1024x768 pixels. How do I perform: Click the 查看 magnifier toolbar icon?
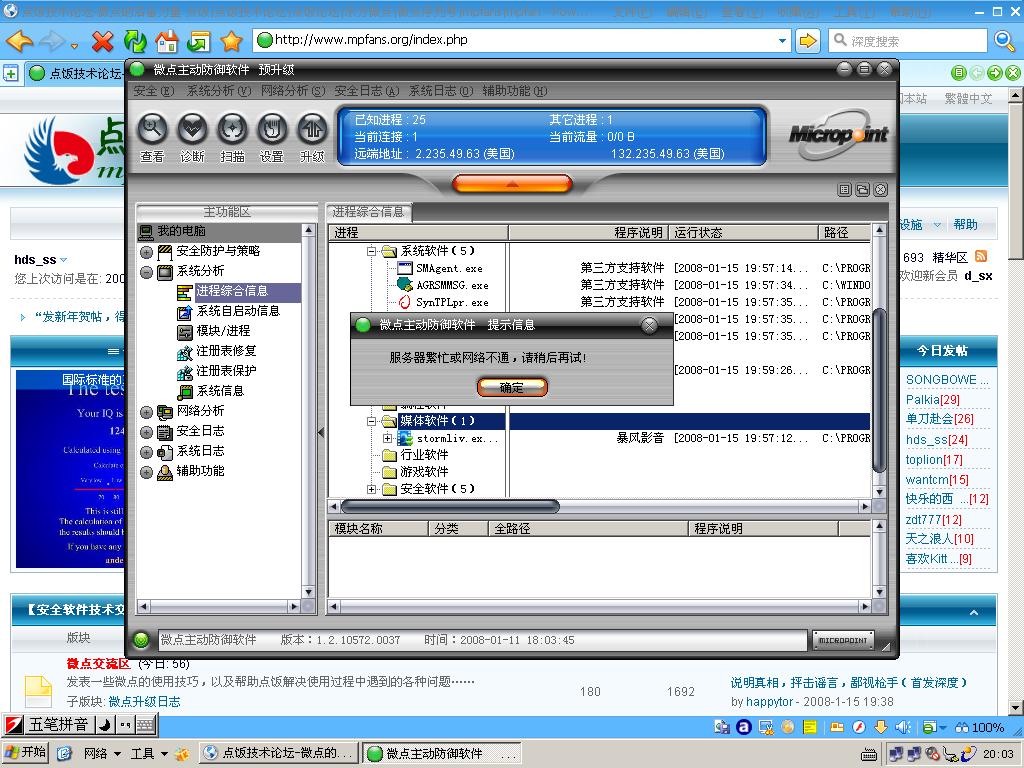152,129
